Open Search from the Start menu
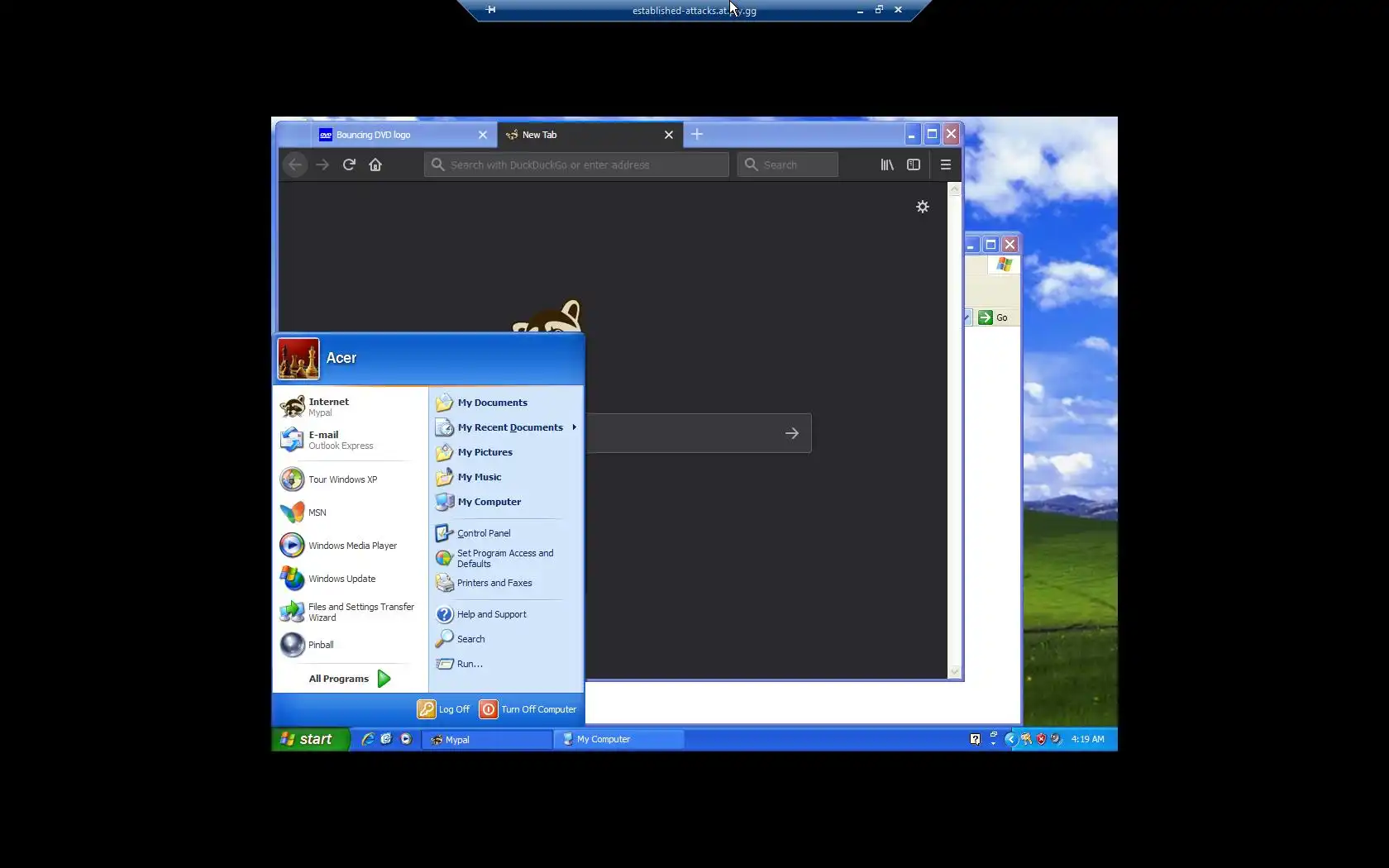Image resolution: width=1389 pixels, height=868 pixels. (506, 639)
